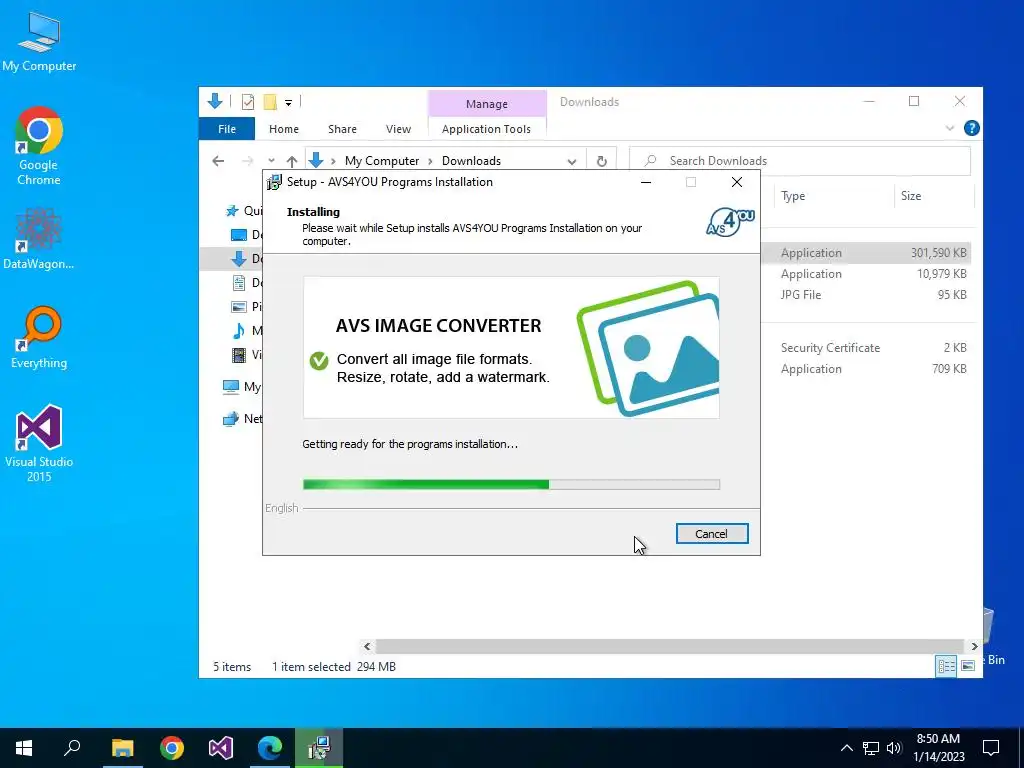Minimize the Setup installer window

[x=646, y=182]
